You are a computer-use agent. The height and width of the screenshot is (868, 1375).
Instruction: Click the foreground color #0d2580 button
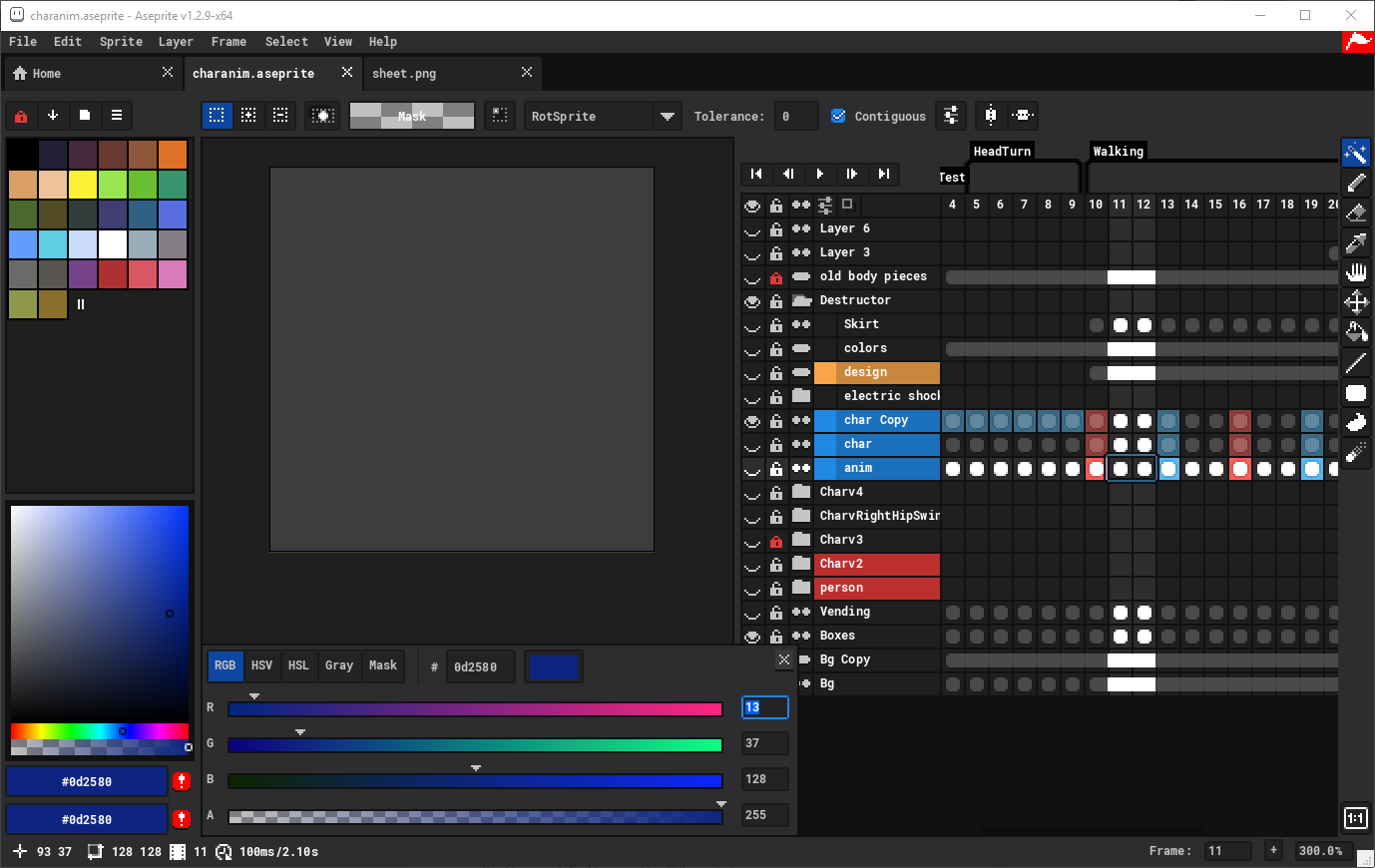(x=87, y=781)
